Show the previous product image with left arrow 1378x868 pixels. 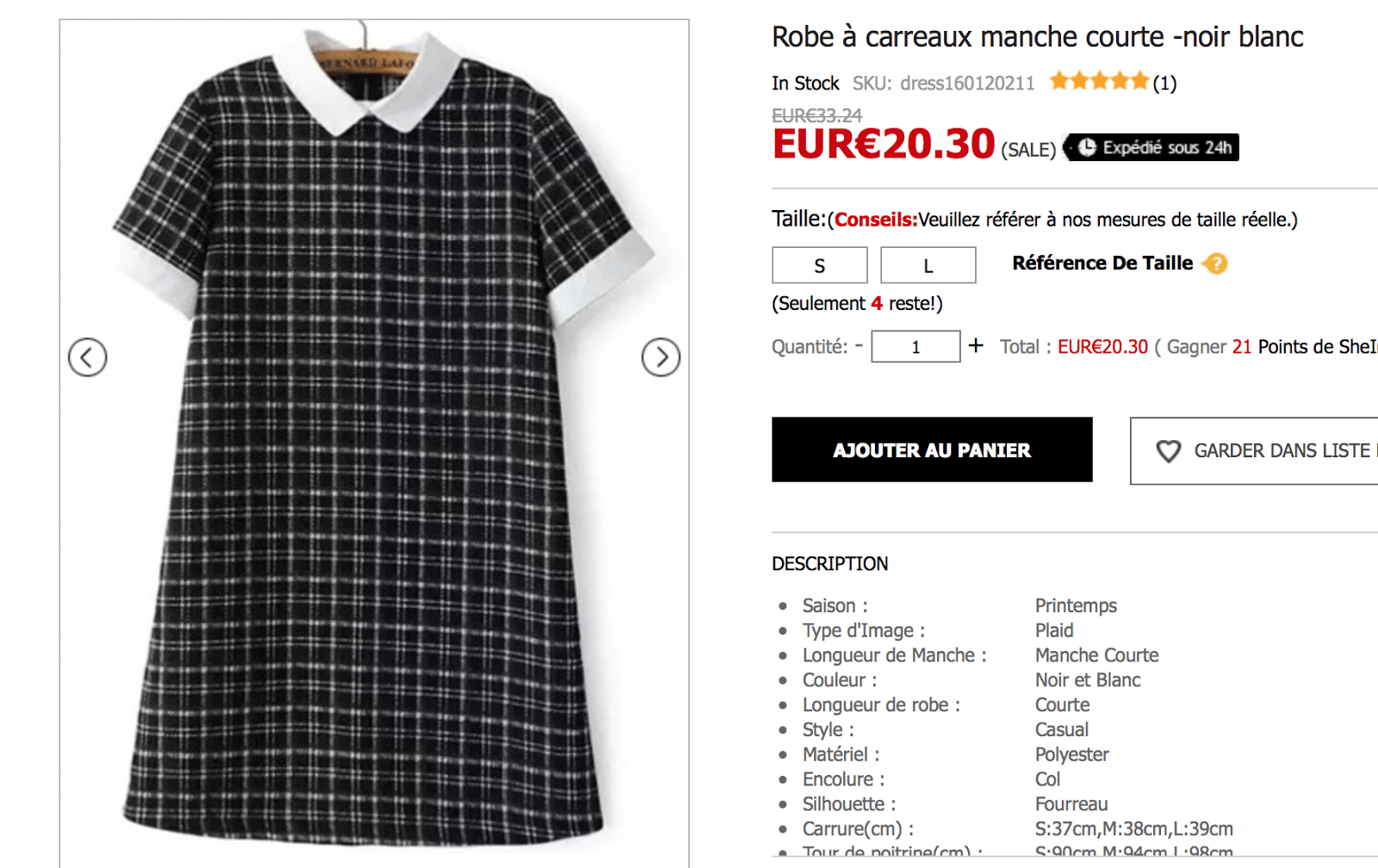[x=88, y=357]
